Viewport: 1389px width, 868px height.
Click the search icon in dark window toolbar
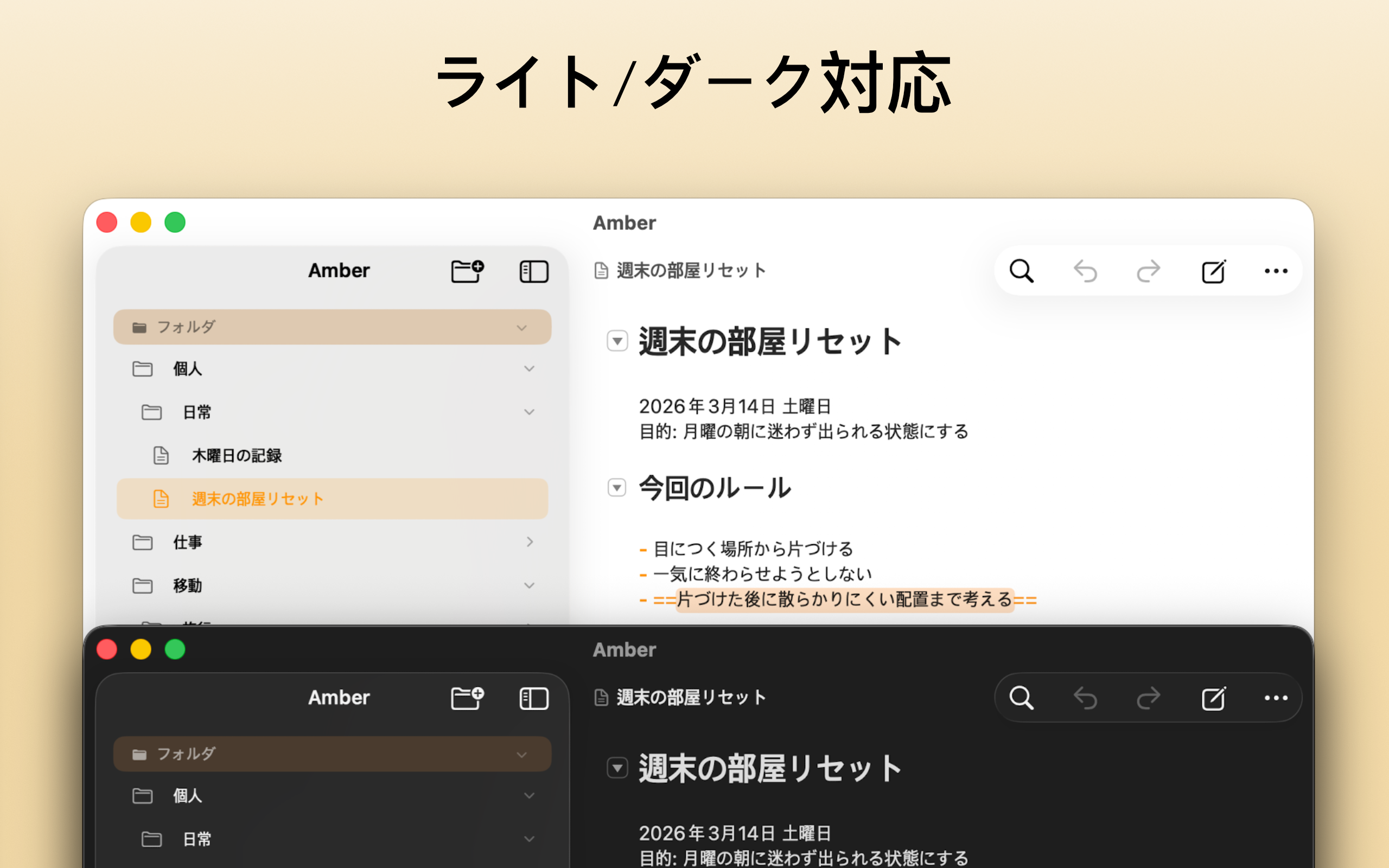coord(1021,698)
